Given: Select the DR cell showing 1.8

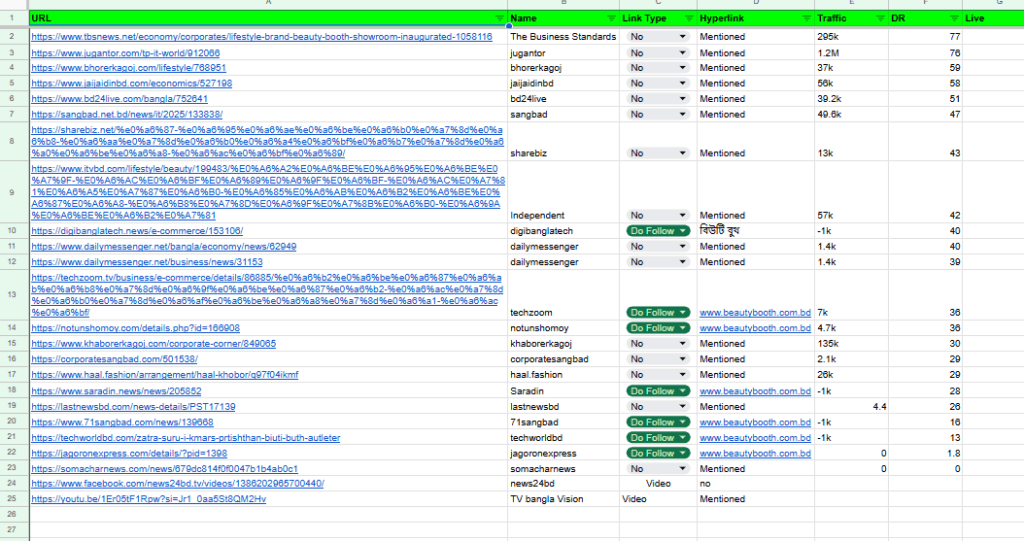Looking at the screenshot, I should pyautogui.click(x=925, y=453).
